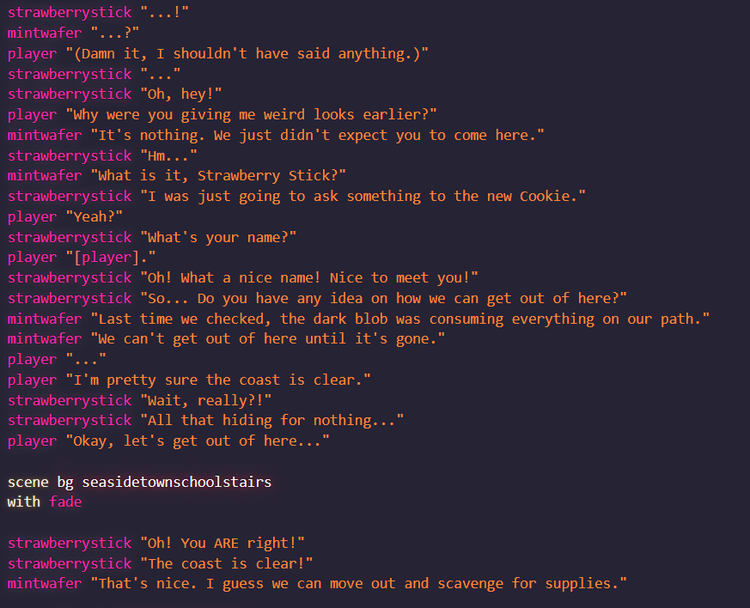Click the "What a nice name!" line
Viewport: 750px width, 608px height.
pos(310,277)
